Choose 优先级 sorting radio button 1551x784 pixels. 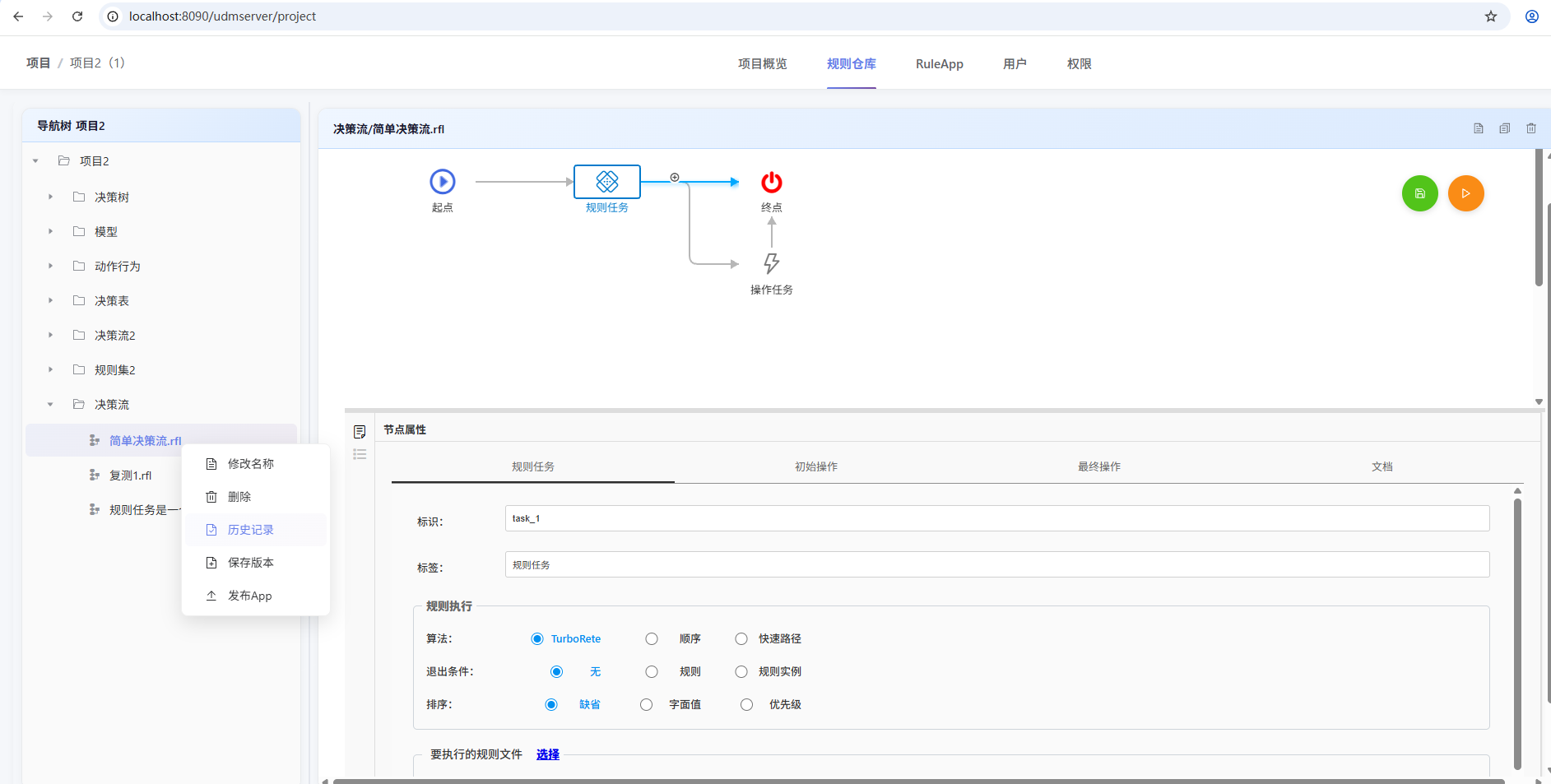tap(746, 705)
